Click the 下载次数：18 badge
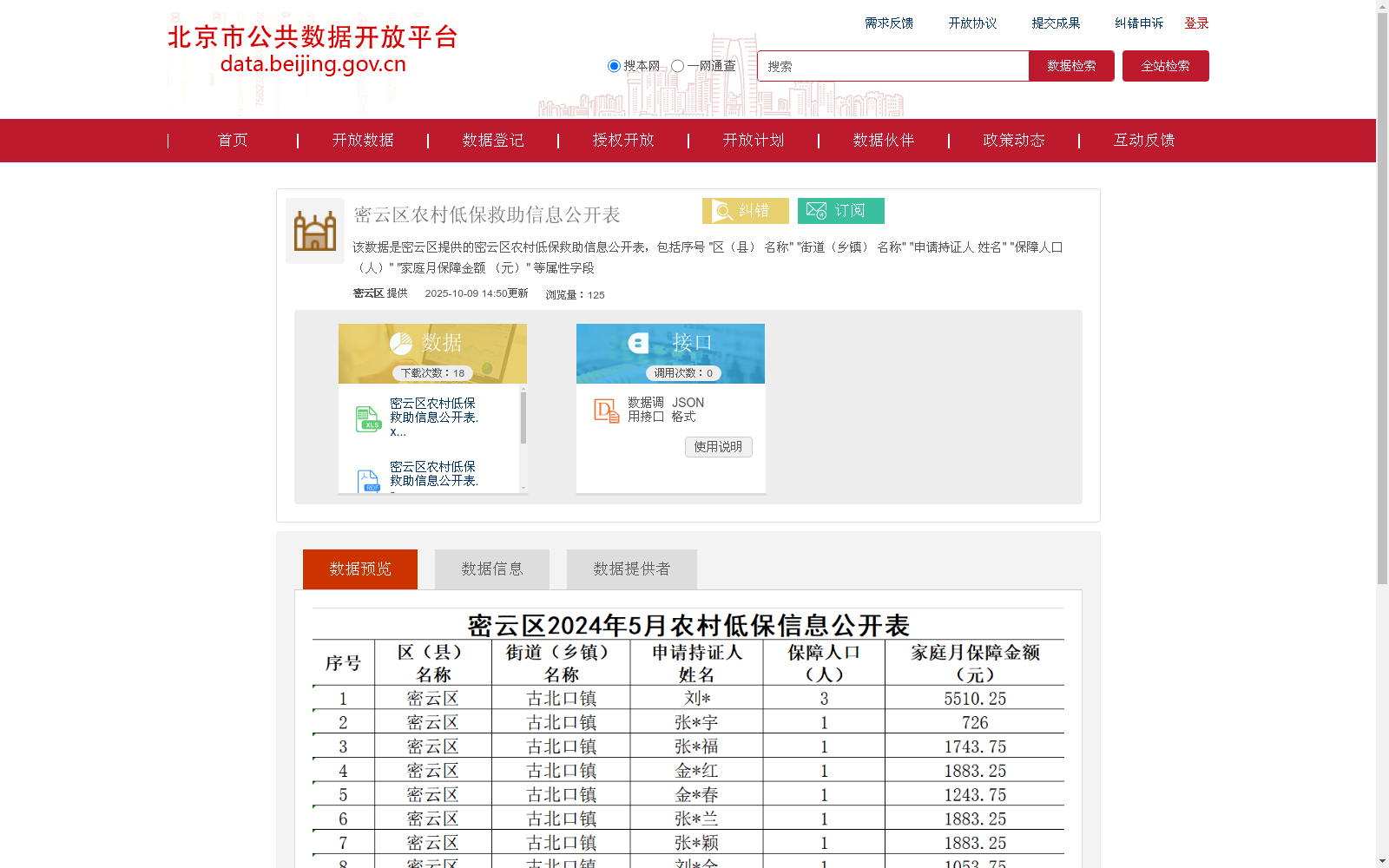Screen dimensions: 1389x868 (x=432, y=373)
